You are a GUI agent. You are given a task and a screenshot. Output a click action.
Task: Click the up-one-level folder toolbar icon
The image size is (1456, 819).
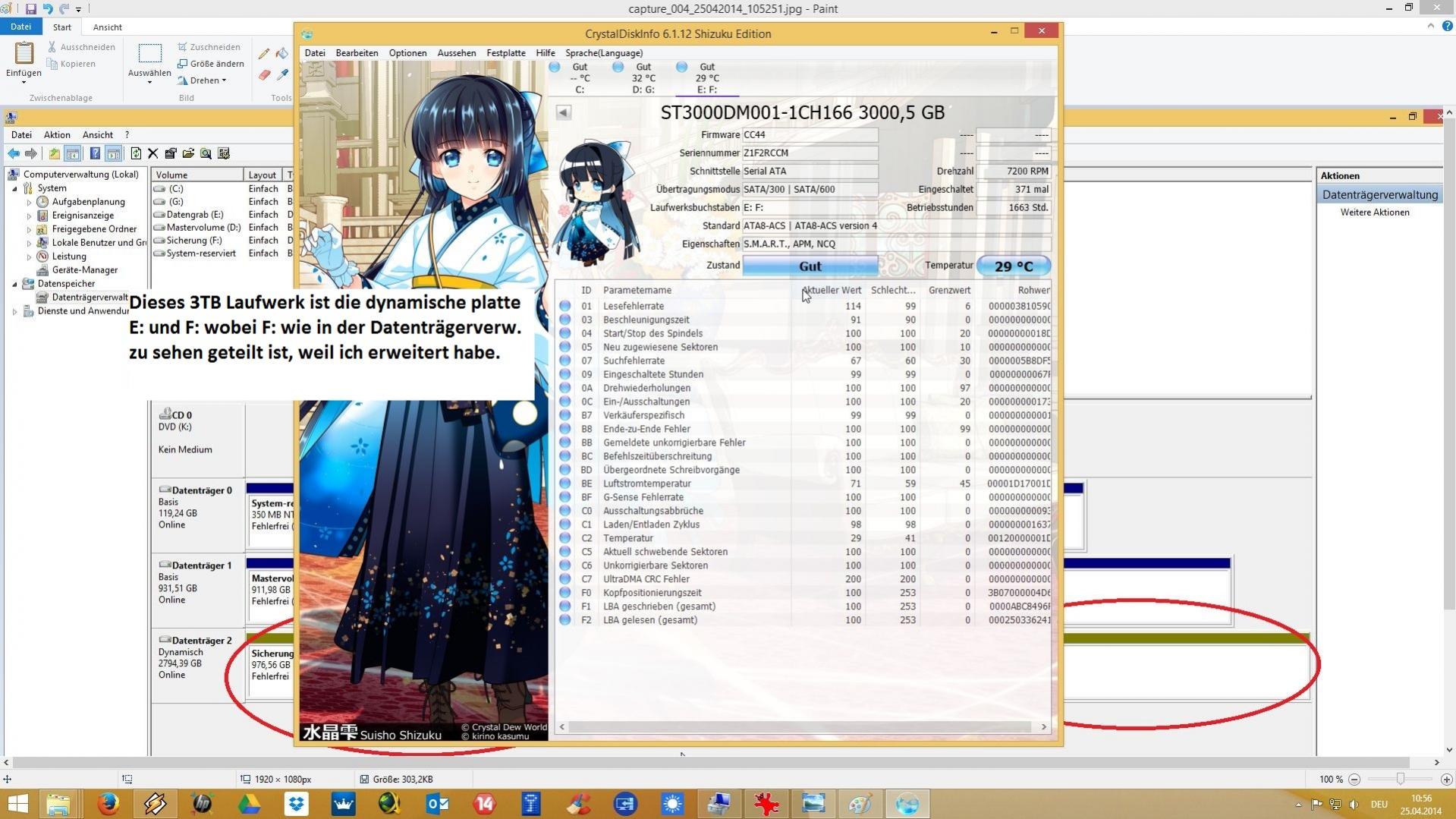click(x=55, y=154)
